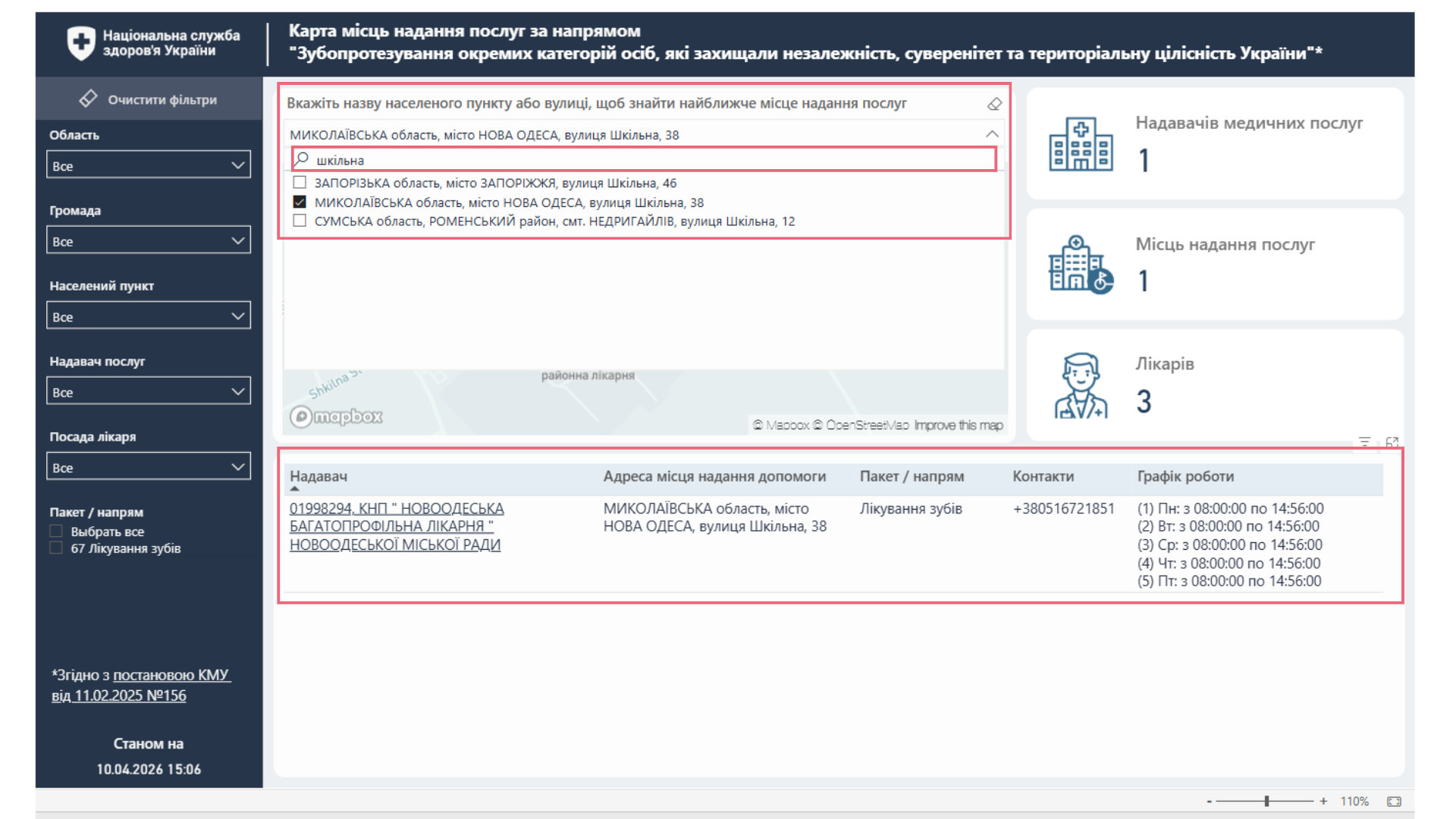
Task: Tick the Выбрать все checkbox
Action: click(x=56, y=531)
